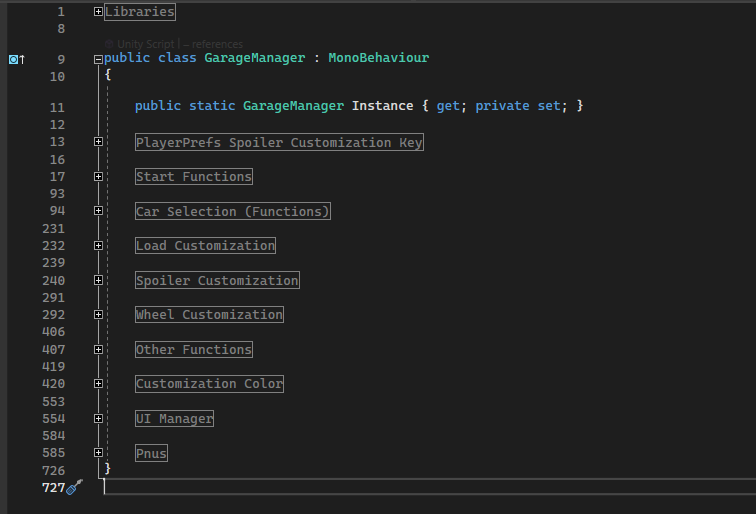The image size is (756, 514).
Task: Place cursor on empty line 727
Action: tap(400, 487)
